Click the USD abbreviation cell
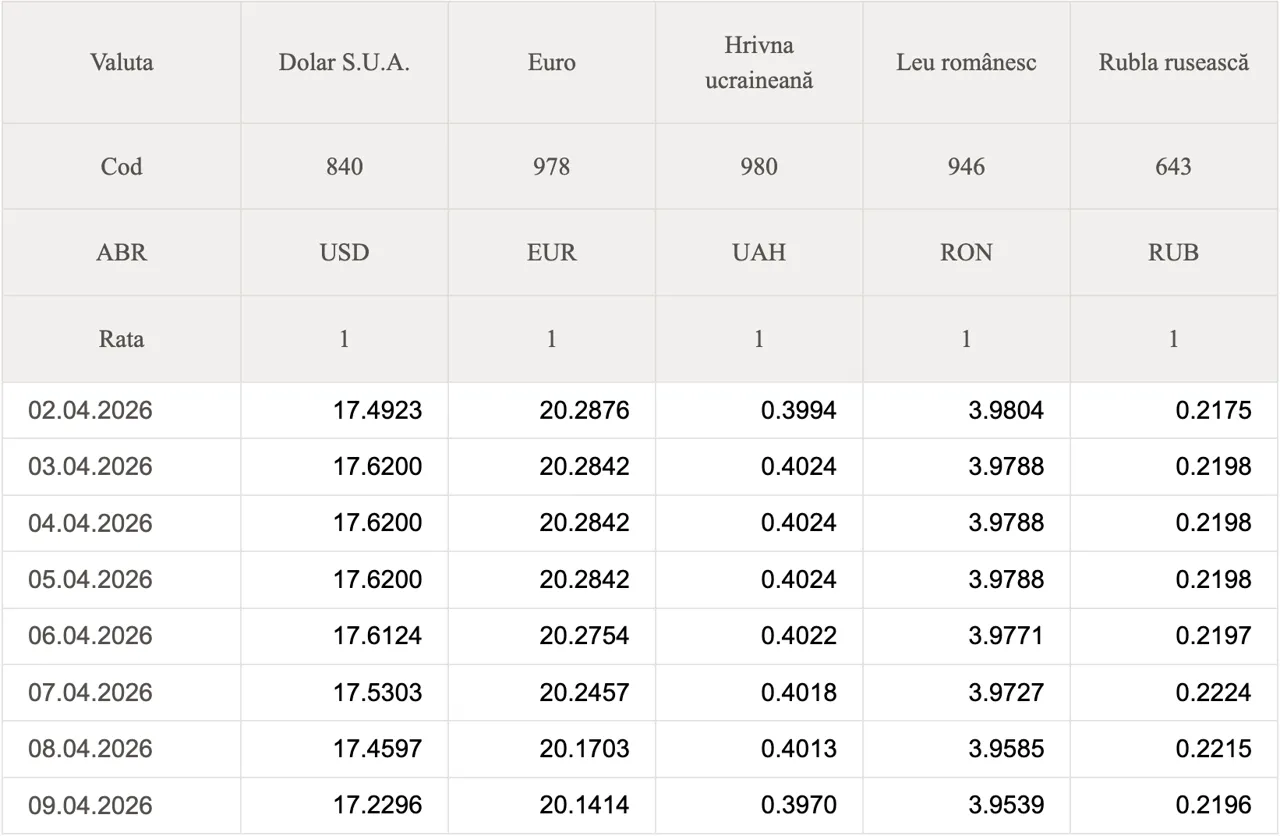Screen dimensions: 1280x836 coord(344,252)
